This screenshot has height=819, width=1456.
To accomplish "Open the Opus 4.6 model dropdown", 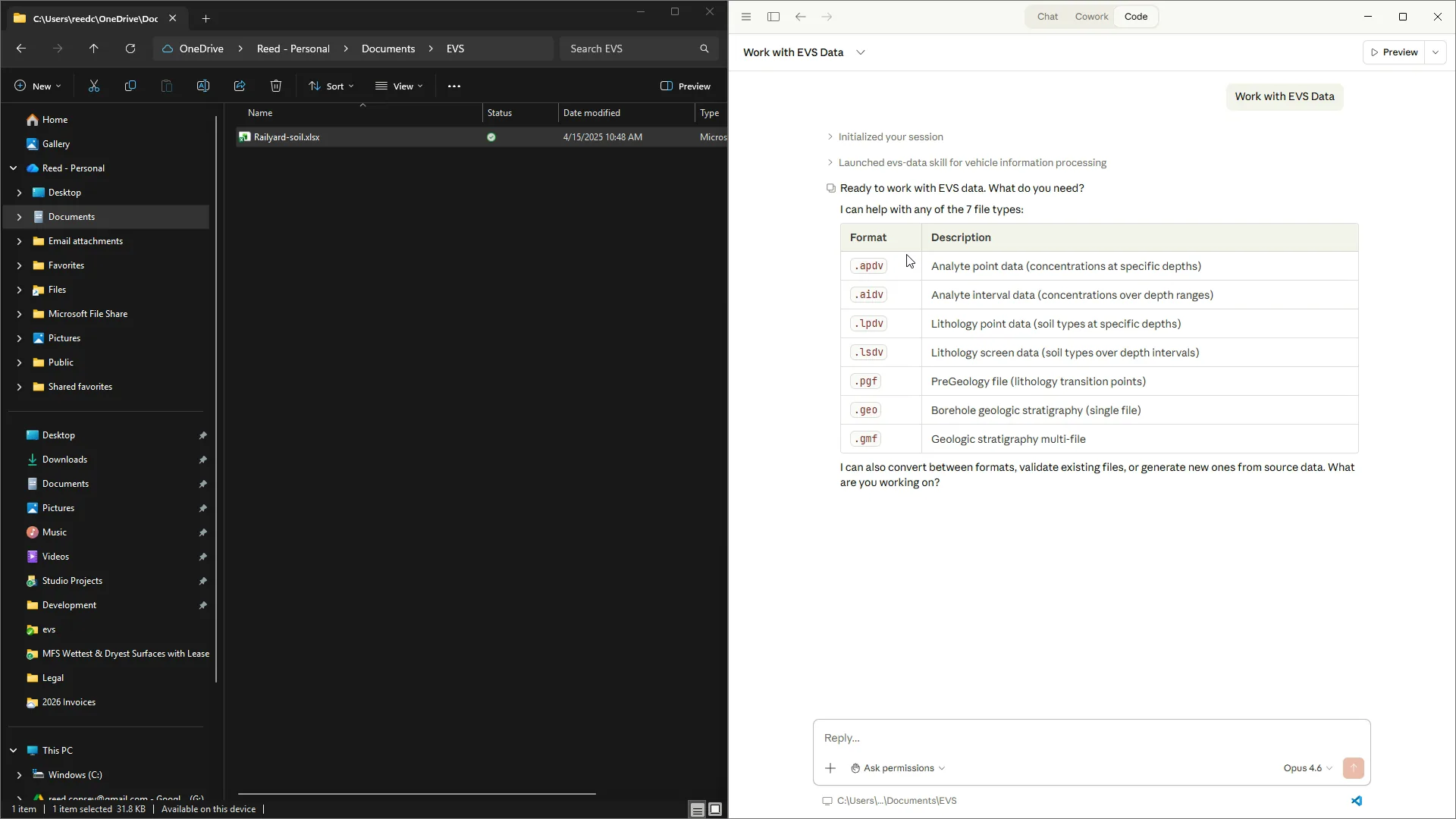I will [1307, 768].
